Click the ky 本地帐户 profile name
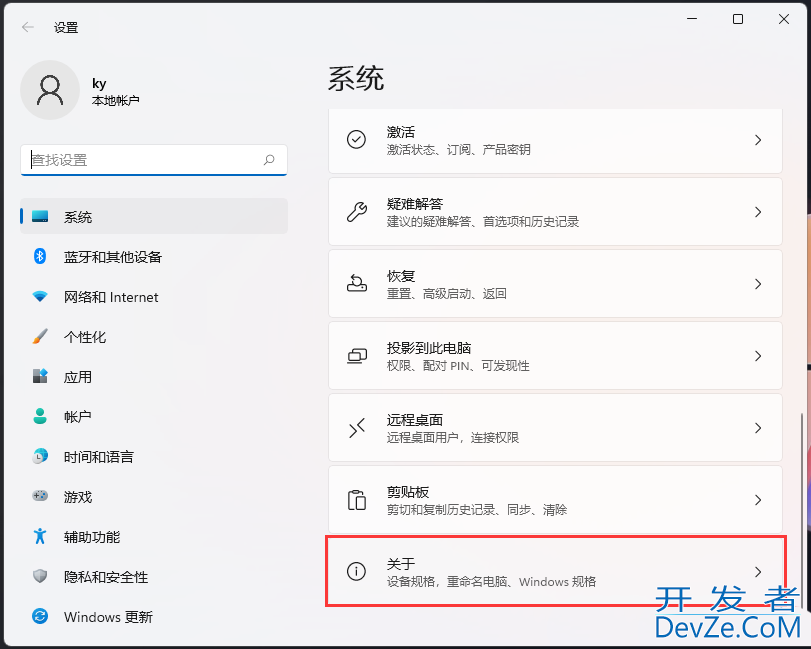 [115, 92]
